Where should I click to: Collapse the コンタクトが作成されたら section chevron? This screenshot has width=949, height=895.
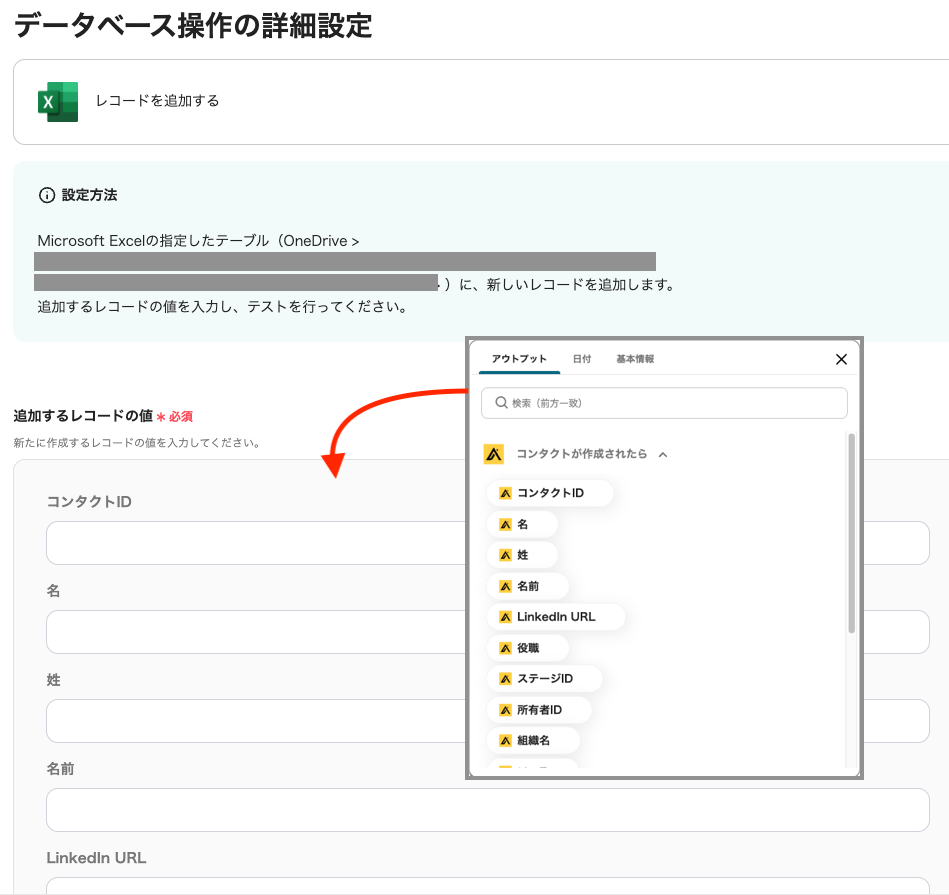(663, 454)
